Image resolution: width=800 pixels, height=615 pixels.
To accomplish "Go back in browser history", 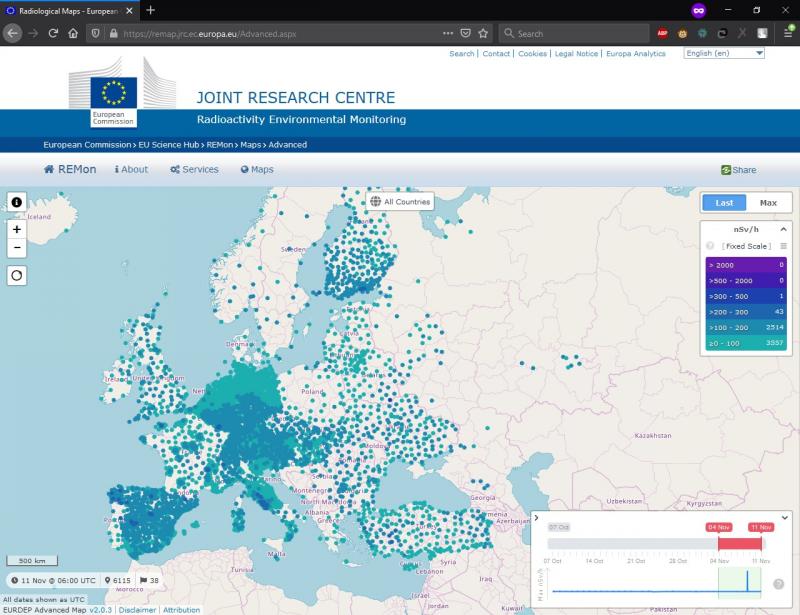I will click(x=13, y=34).
